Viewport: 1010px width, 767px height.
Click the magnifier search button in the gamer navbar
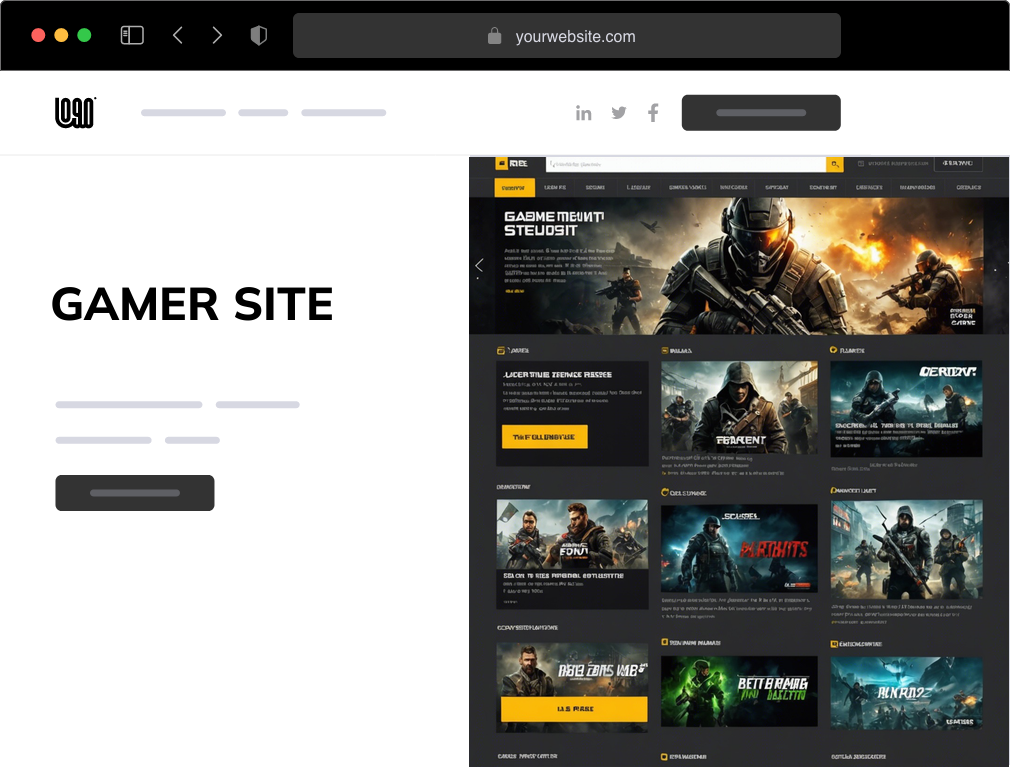click(835, 164)
